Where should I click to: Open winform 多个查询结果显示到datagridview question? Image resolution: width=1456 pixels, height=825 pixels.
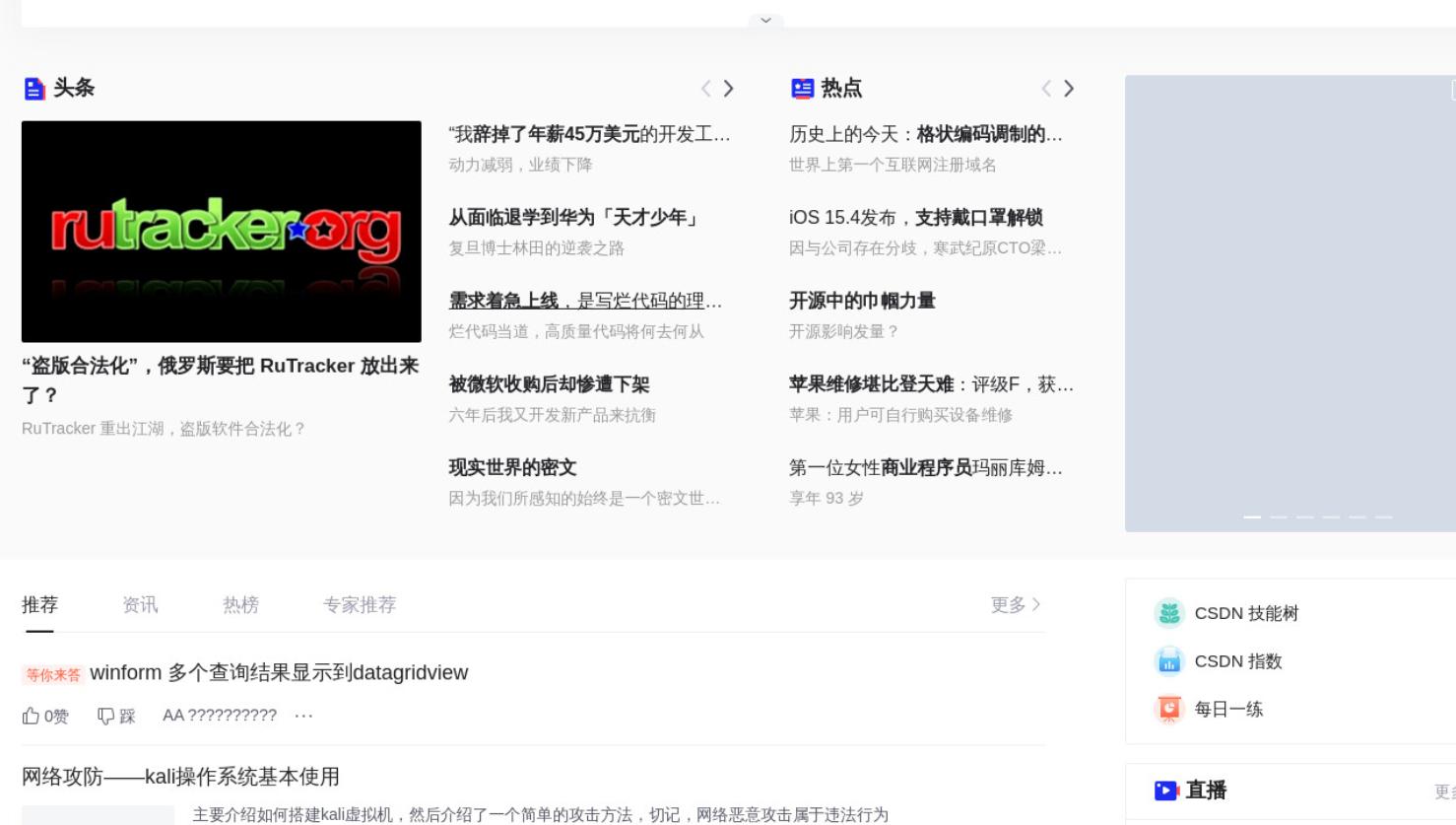(279, 673)
